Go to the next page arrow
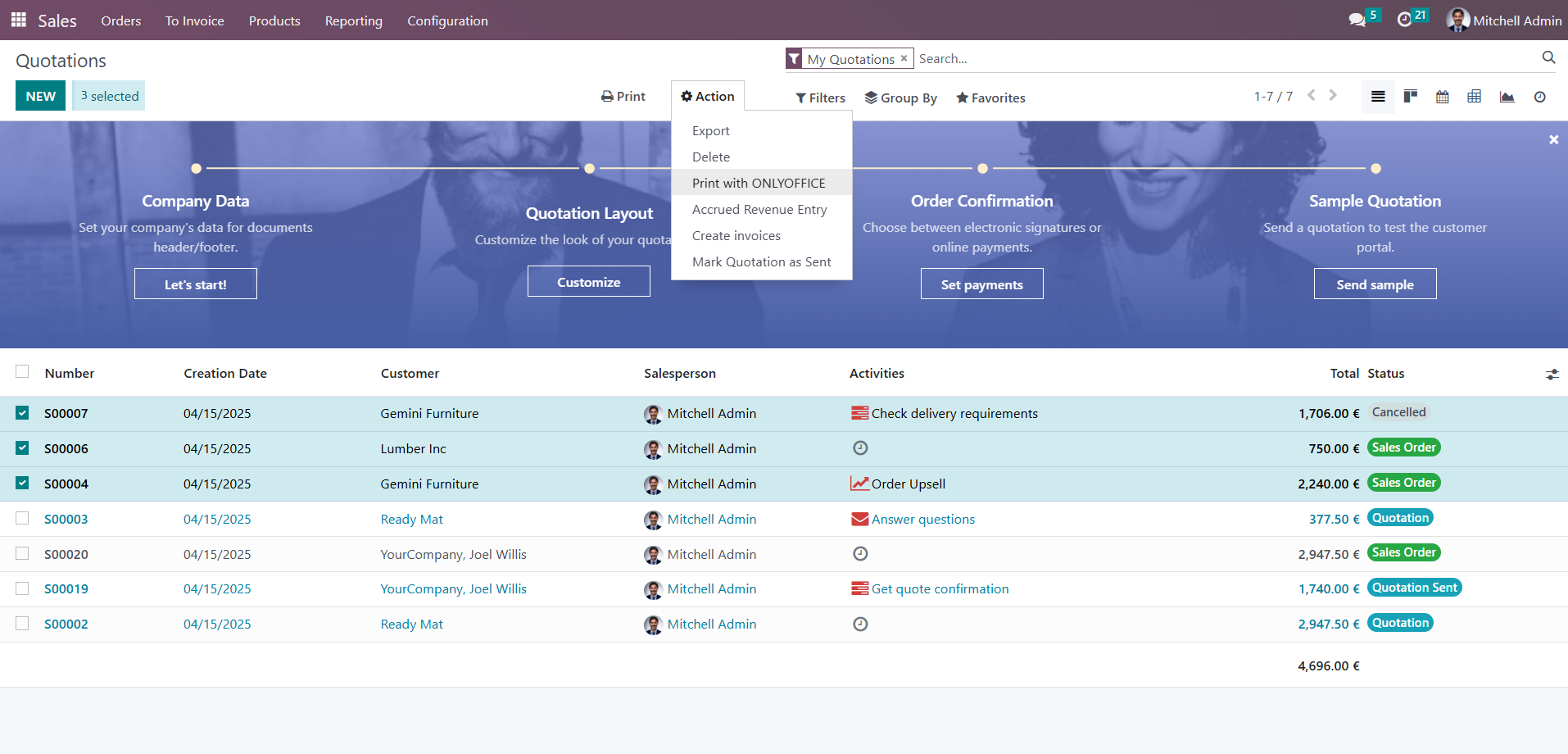This screenshot has height=754, width=1568. [1333, 95]
